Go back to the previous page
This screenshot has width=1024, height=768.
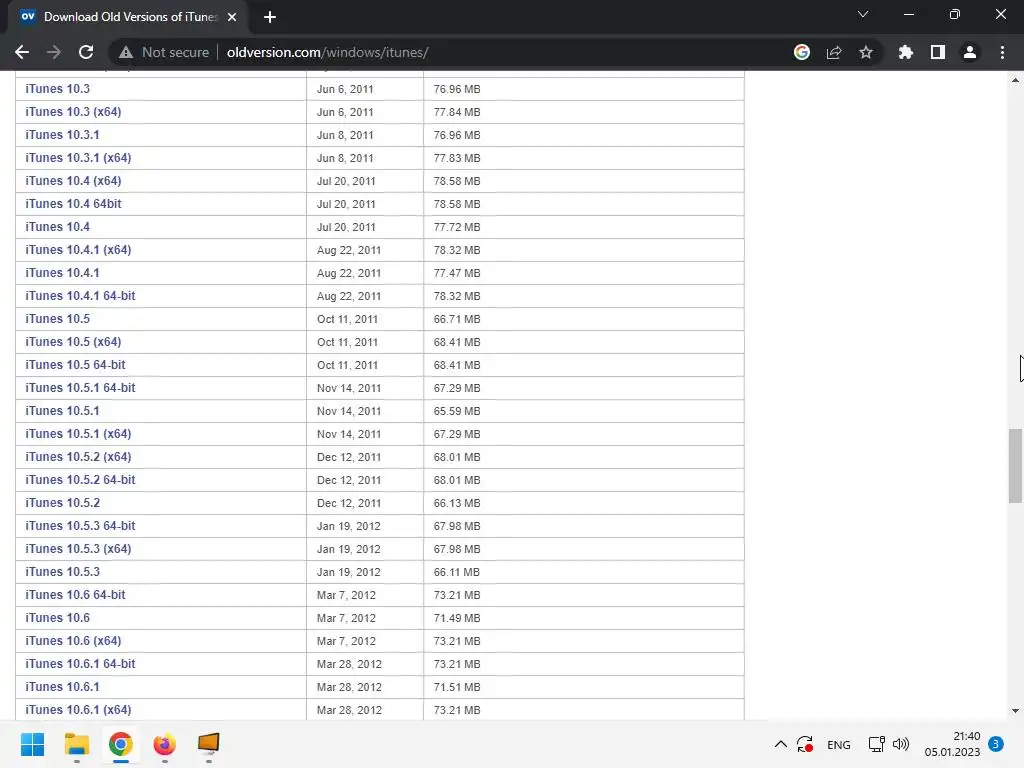tap(22, 52)
